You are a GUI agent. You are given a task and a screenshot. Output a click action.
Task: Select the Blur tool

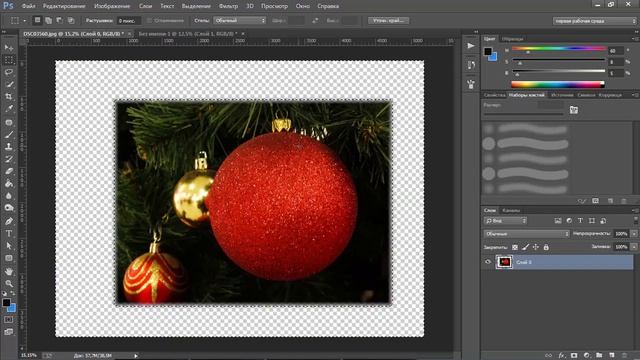tap(9, 196)
